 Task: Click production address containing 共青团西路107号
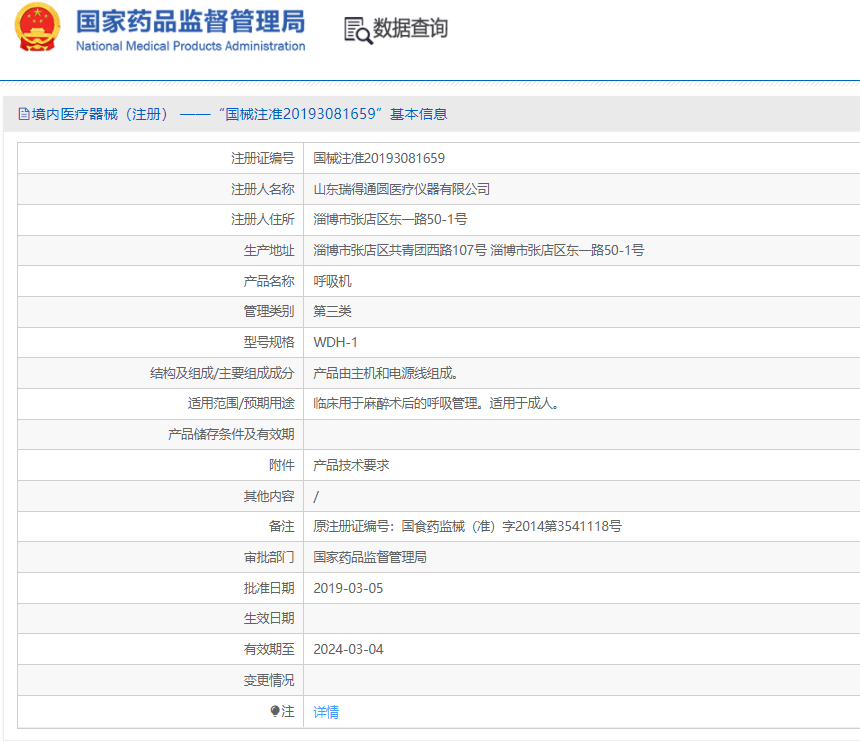(x=478, y=250)
